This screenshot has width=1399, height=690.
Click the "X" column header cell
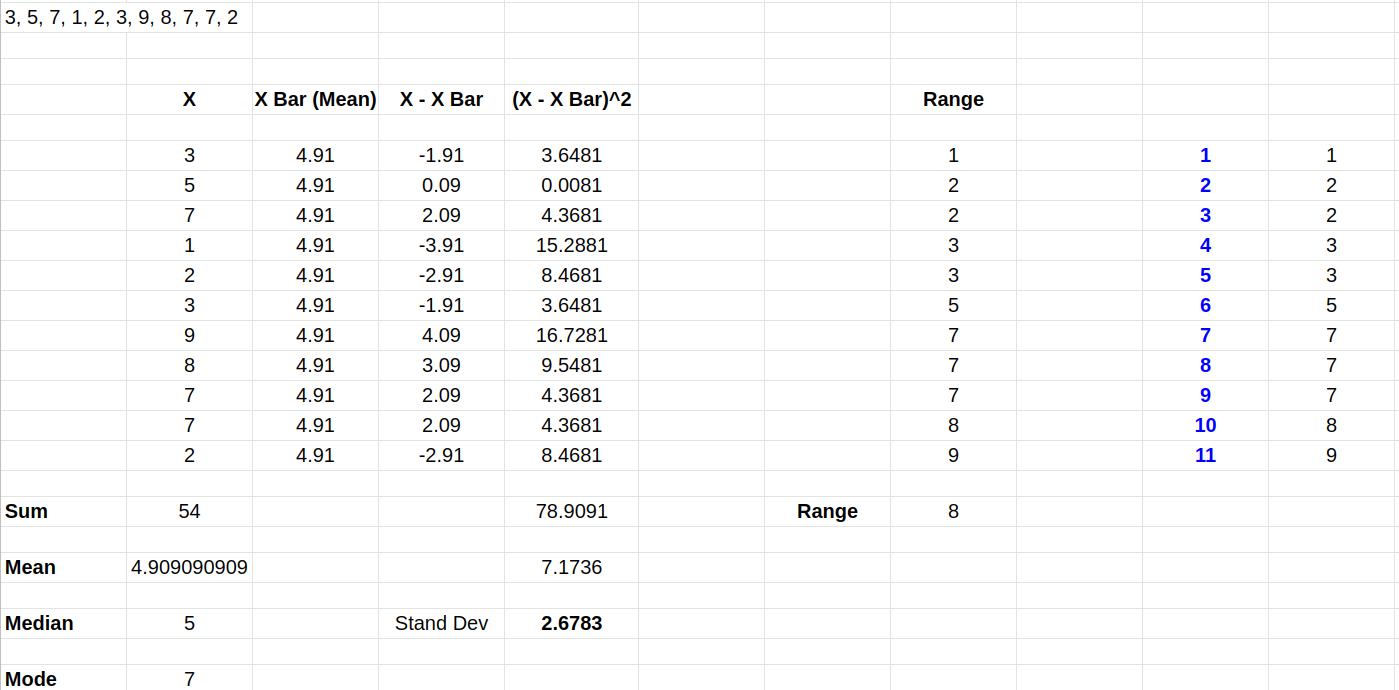(189, 99)
